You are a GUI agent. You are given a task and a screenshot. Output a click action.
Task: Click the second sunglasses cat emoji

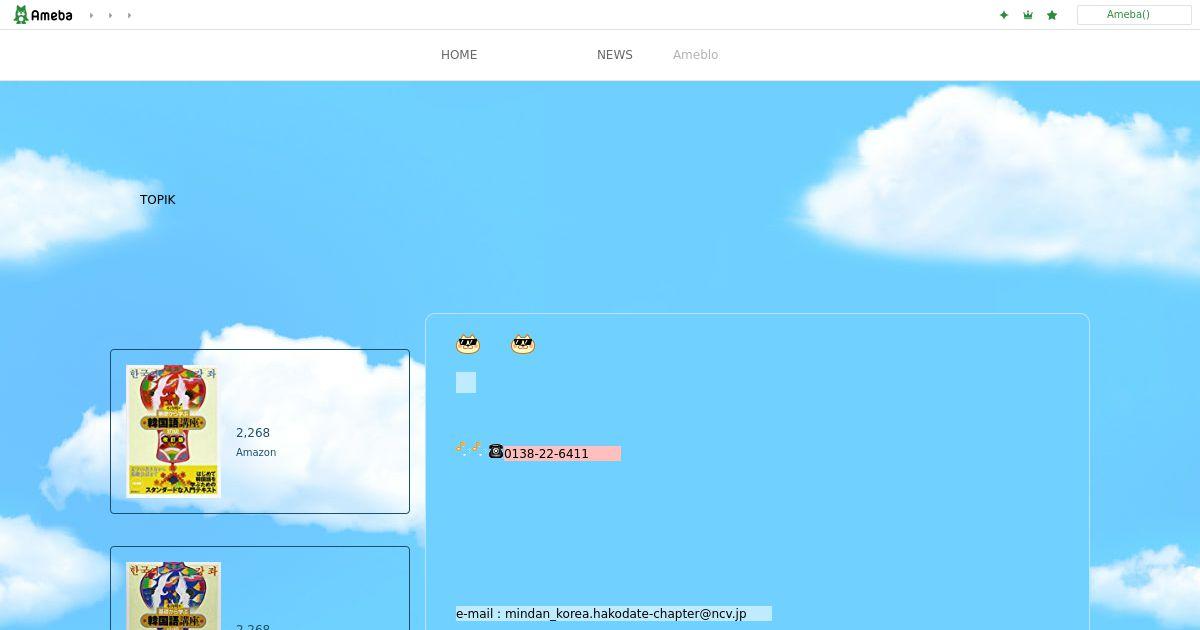(x=523, y=344)
